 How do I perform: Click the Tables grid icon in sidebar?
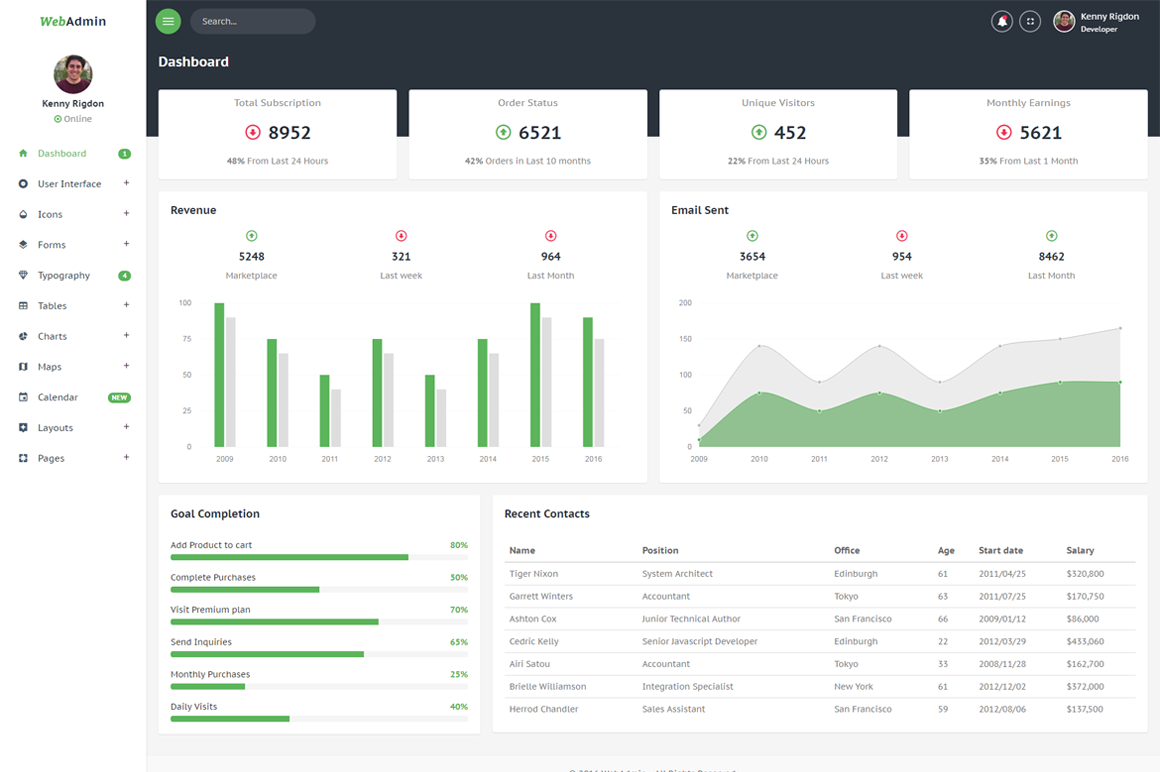pos(23,306)
